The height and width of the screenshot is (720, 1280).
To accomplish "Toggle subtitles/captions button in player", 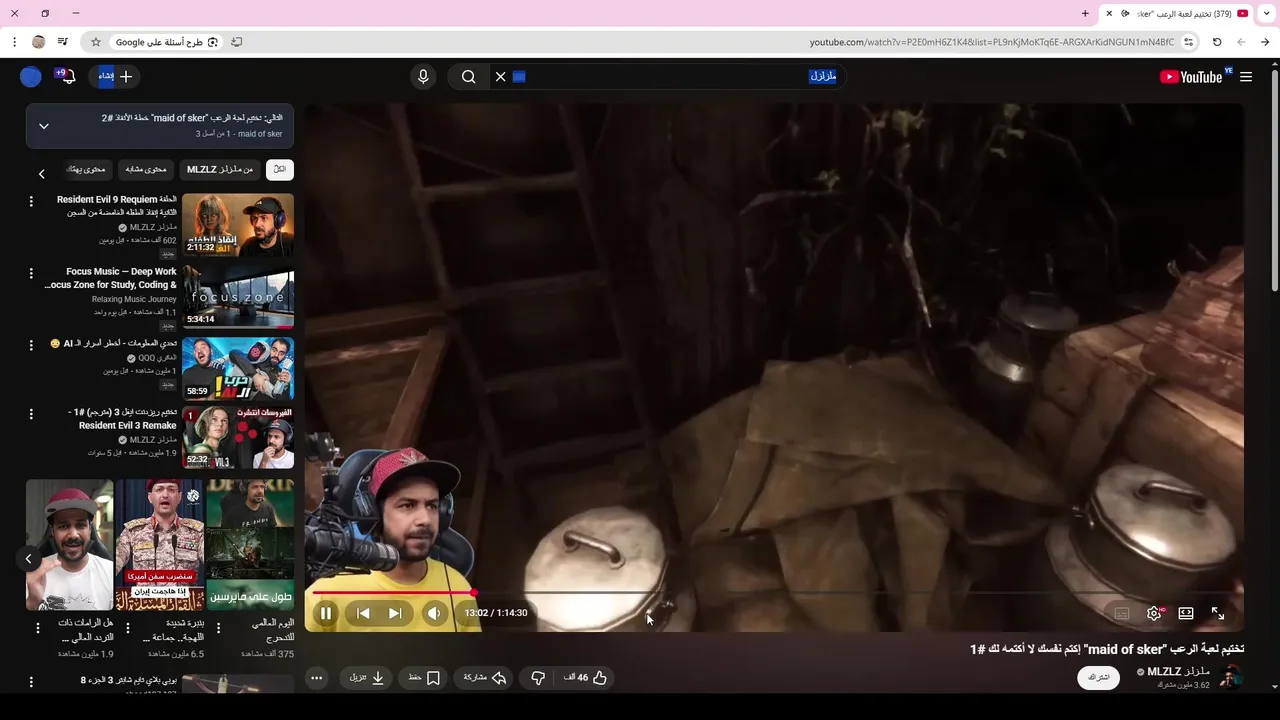I will pos(1122,613).
